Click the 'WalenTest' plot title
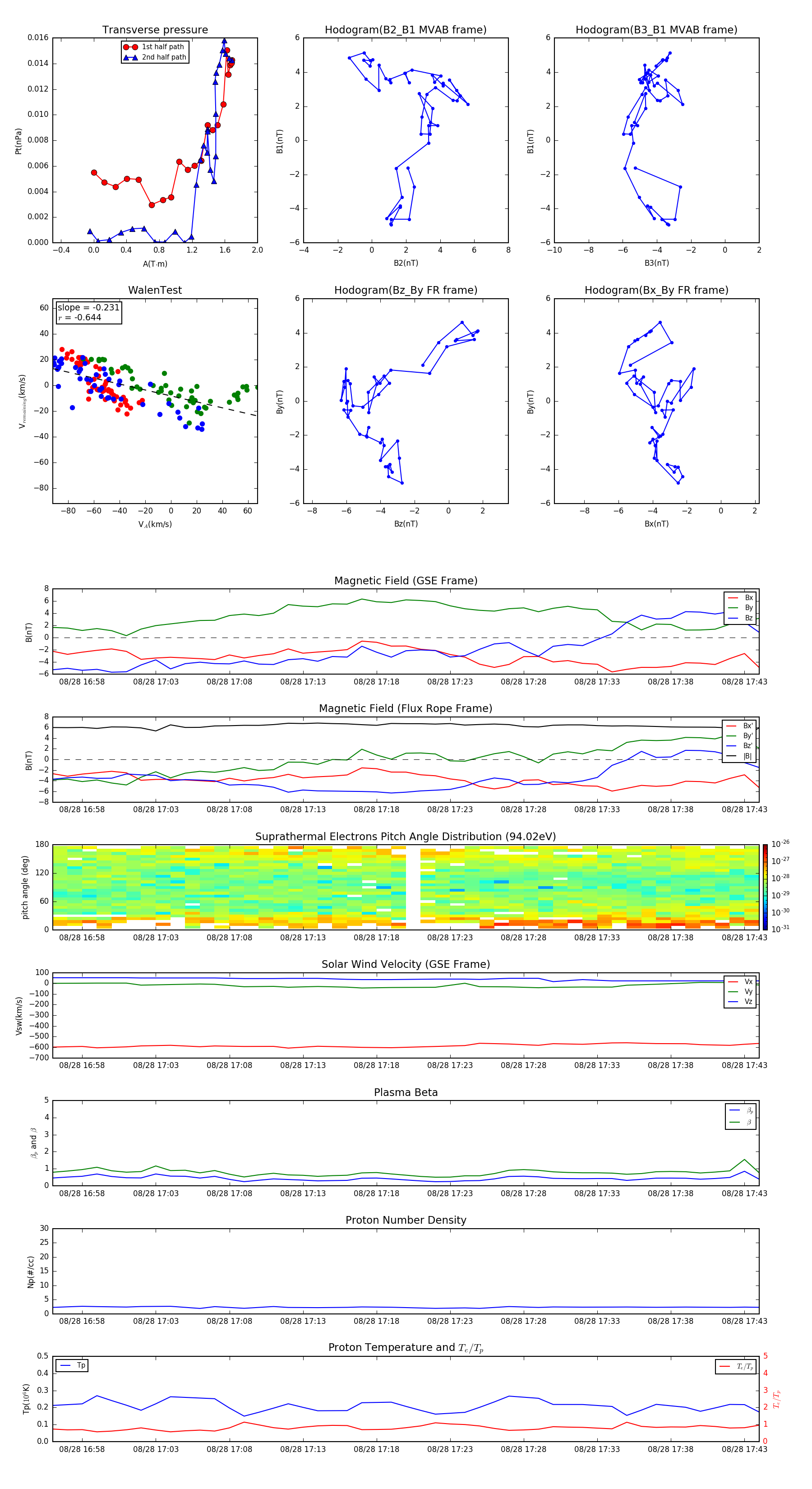This screenshot has height=1489, width=812. 155,290
